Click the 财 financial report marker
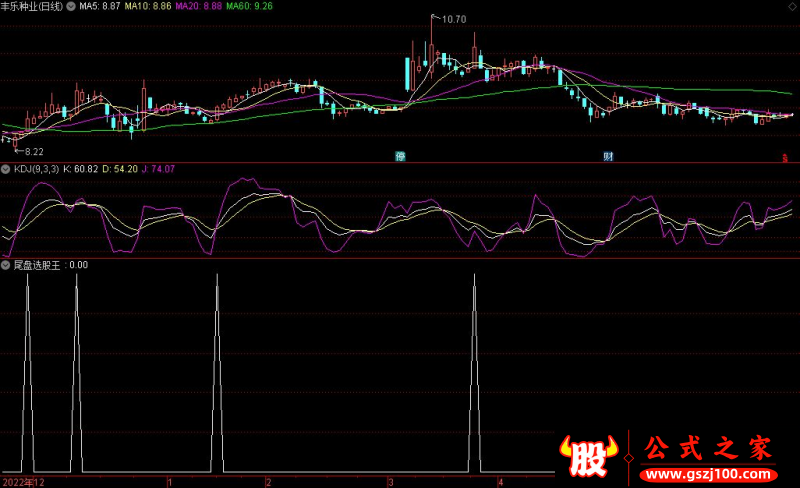The image size is (800, 488). [607, 157]
